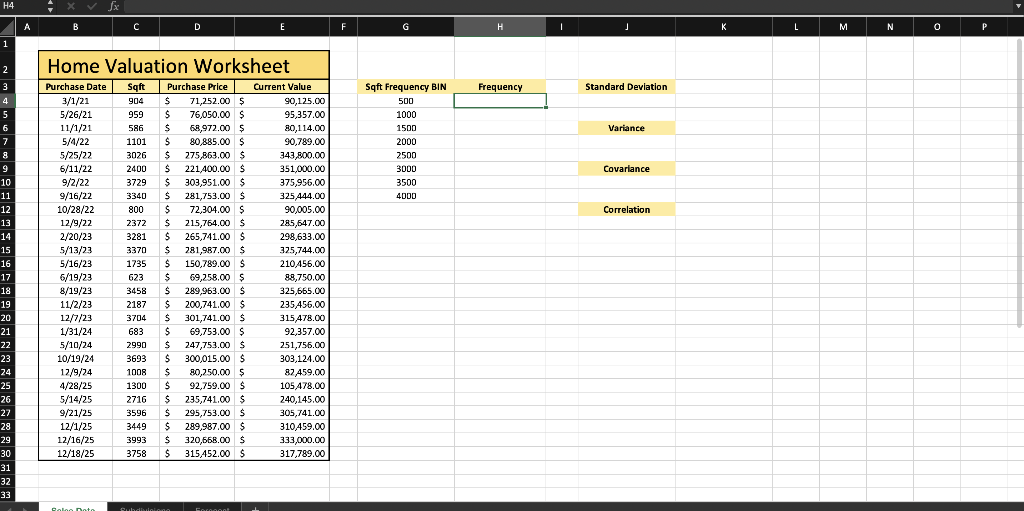Viewport: 1024px width, 511px height.
Task: Select row 20 header
Action: click(x=7, y=318)
